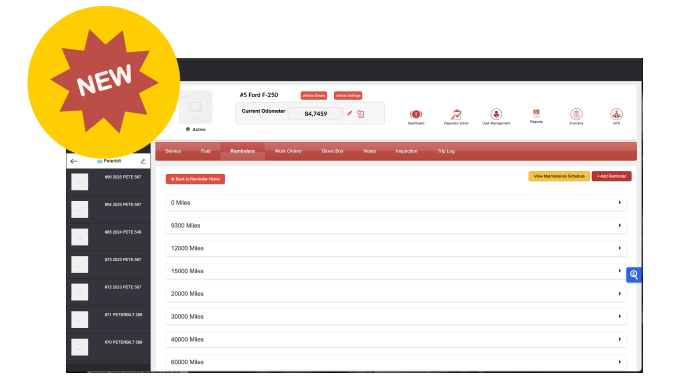The height and width of the screenshot is (378, 693).
Task: Select vehicle #96 2025 PETE 587
Action: pyautogui.click(x=108, y=182)
